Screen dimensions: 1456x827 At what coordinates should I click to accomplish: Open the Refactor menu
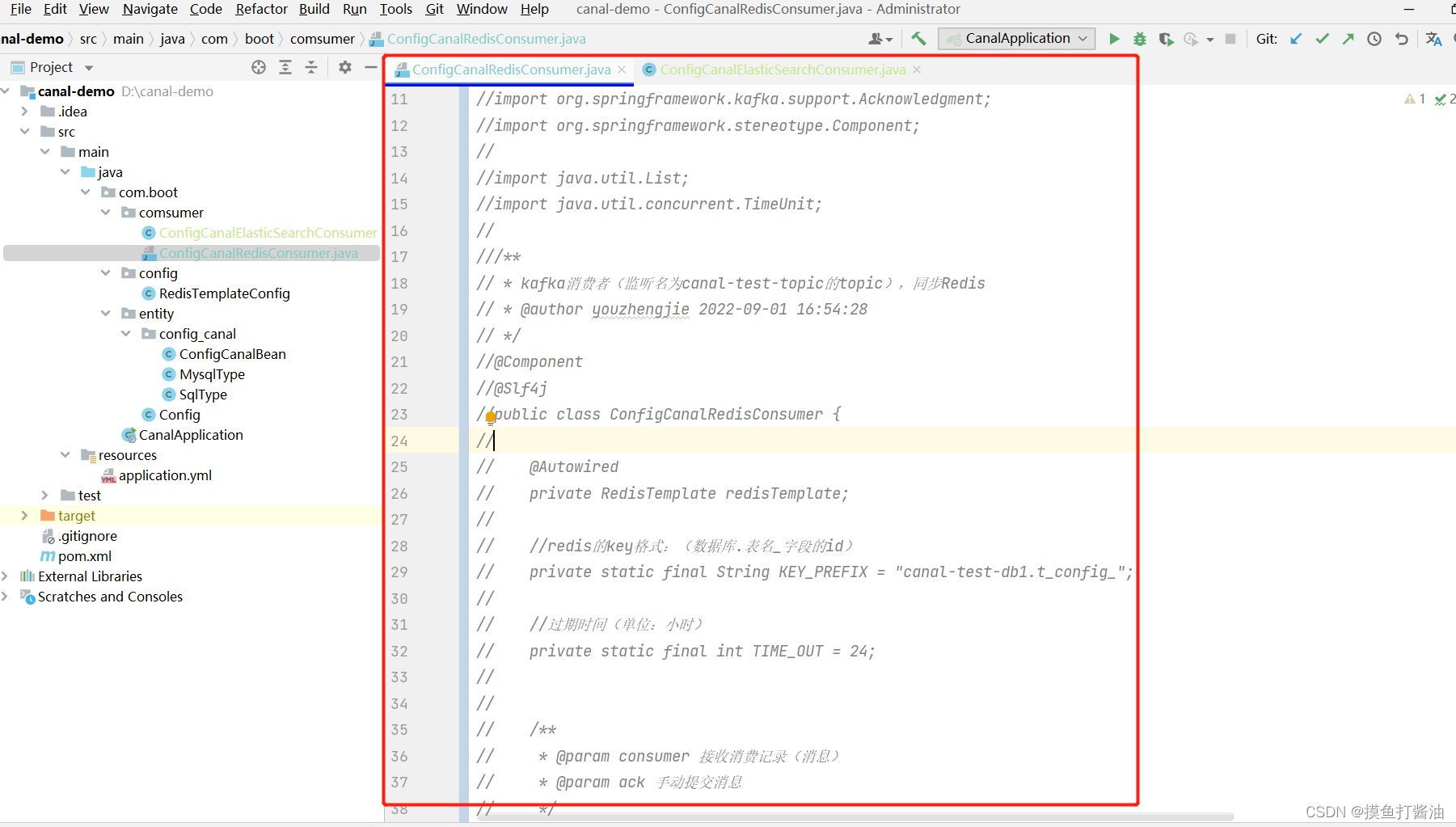click(x=261, y=9)
